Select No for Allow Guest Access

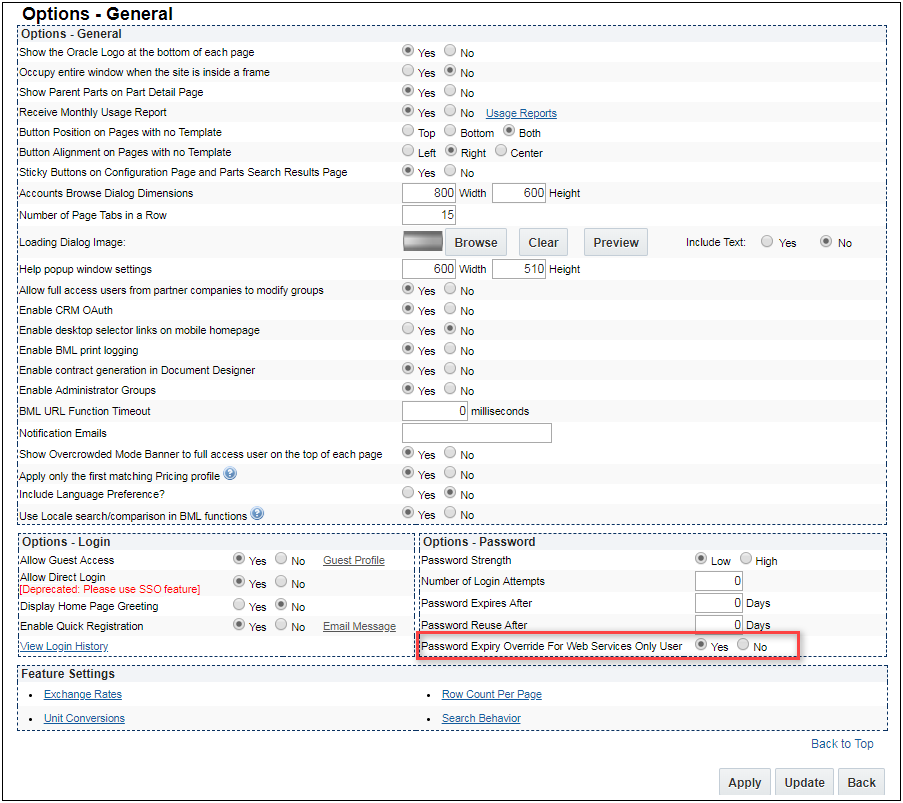[x=281, y=558]
